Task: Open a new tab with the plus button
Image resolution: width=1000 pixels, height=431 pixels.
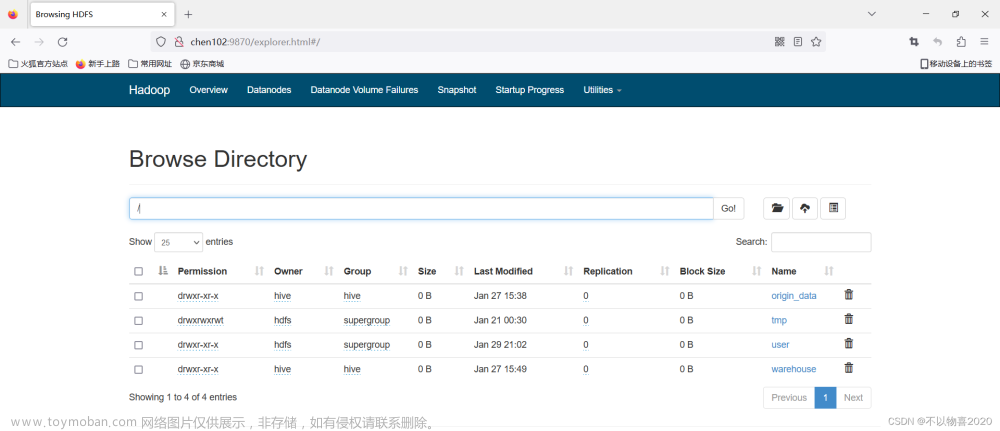Action: click(188, 14)
